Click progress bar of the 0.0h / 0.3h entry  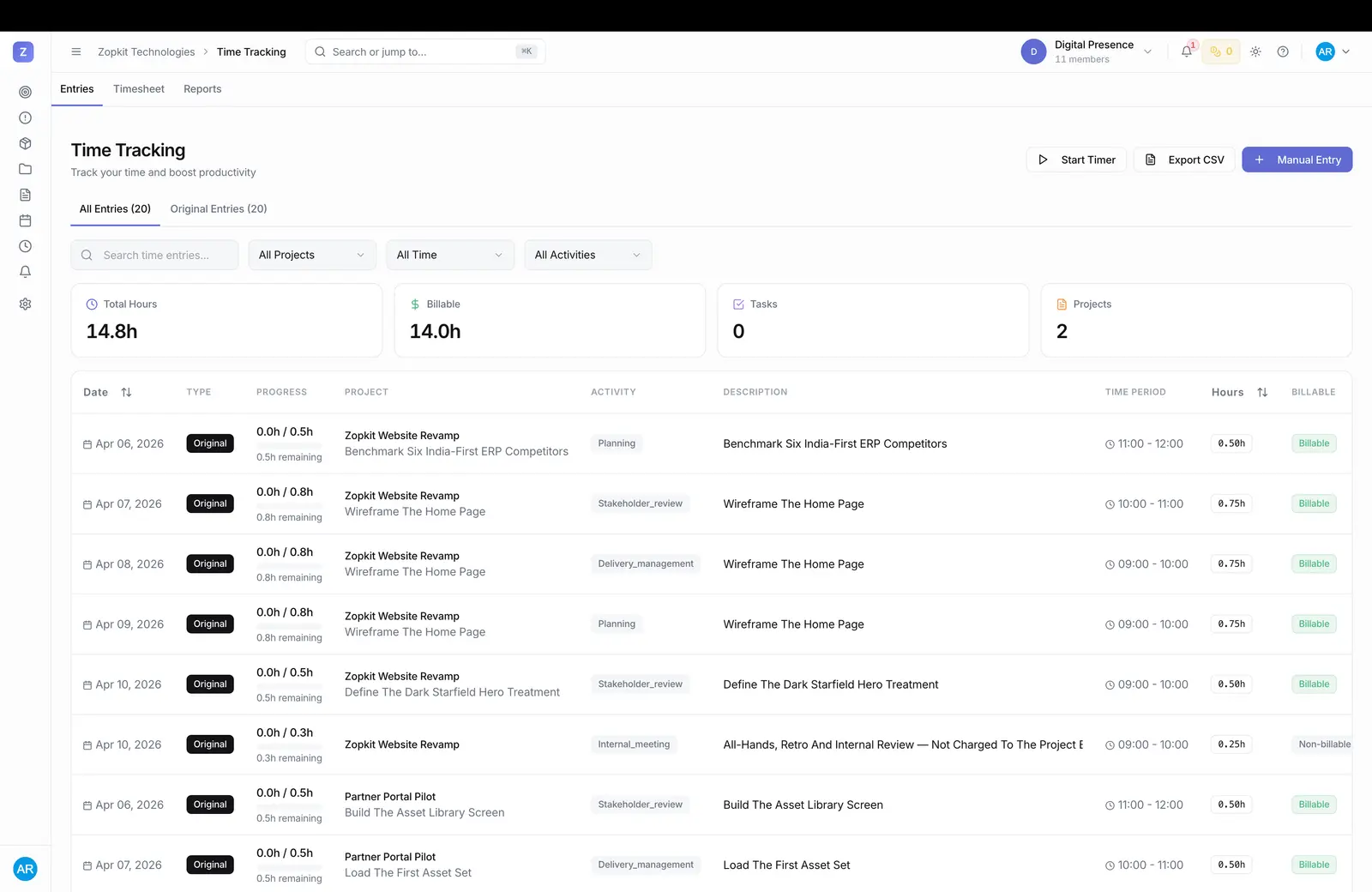[x=289, y=746]
